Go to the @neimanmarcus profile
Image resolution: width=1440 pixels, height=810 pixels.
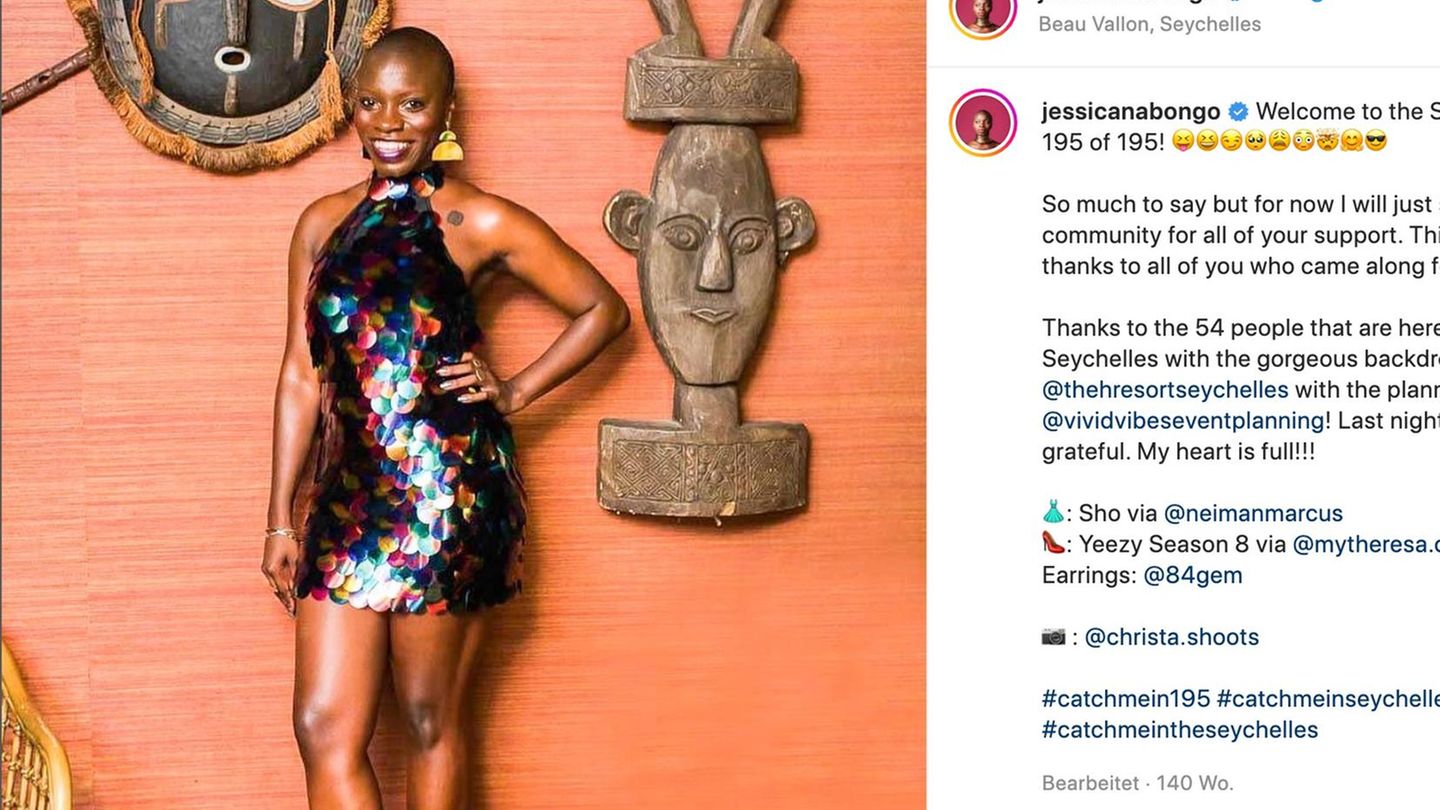pyautogui.click(x=1253, y=513)
